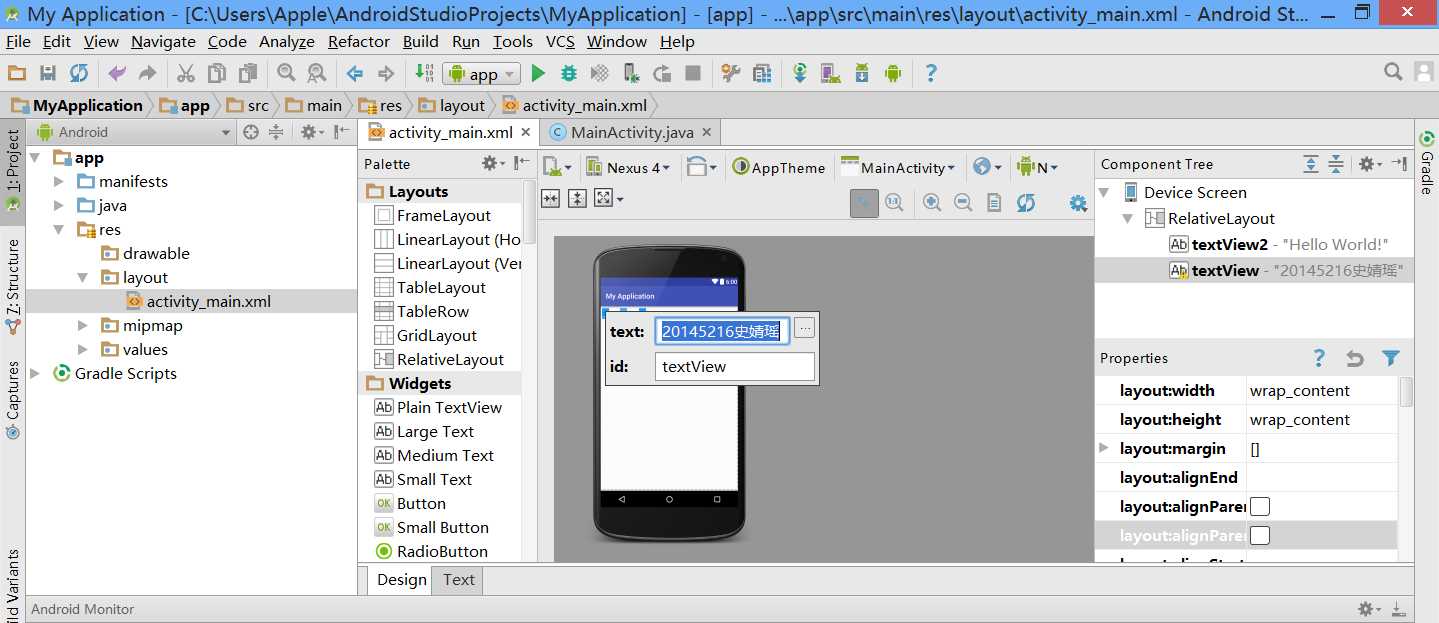
Task: Click the Refresh icon in designer toolbar
Action: point(1026,202)
